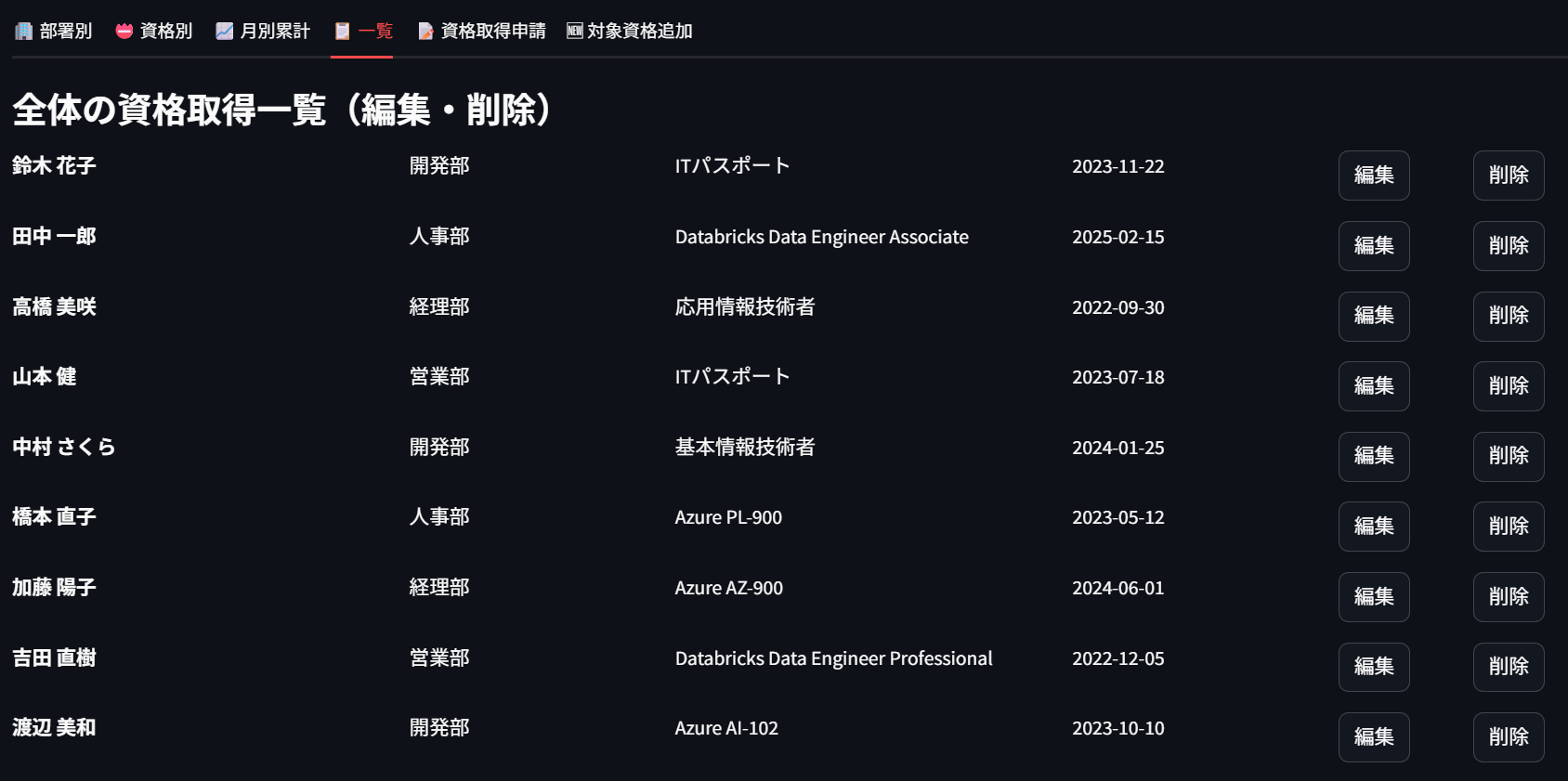Click 人事部 in 田中 一郎's row
The image size is (1568, 781).
coord(439,237)
